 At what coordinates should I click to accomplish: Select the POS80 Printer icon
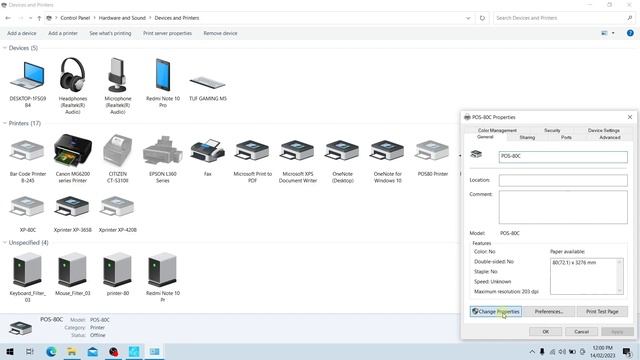432,157
